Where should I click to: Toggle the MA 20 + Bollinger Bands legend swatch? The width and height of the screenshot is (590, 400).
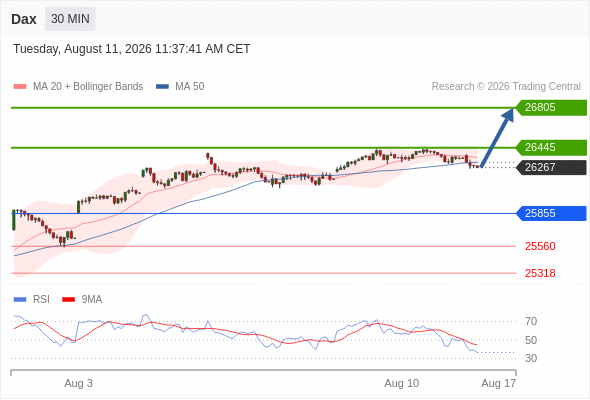coord(20,87)
